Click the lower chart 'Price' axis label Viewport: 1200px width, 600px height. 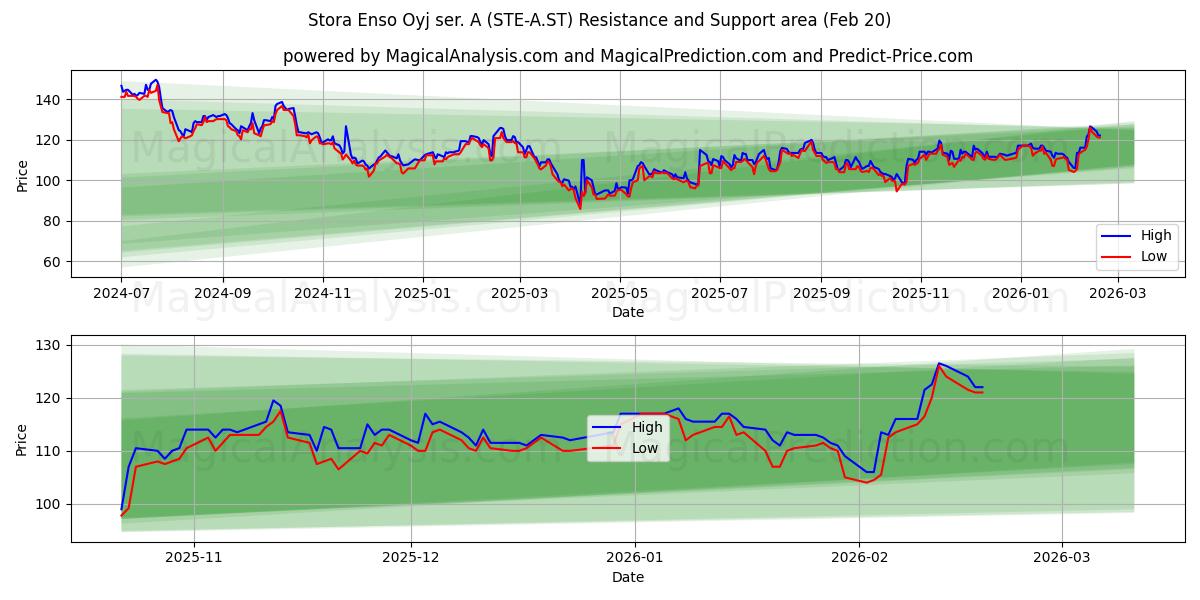[x=22, y=439]
